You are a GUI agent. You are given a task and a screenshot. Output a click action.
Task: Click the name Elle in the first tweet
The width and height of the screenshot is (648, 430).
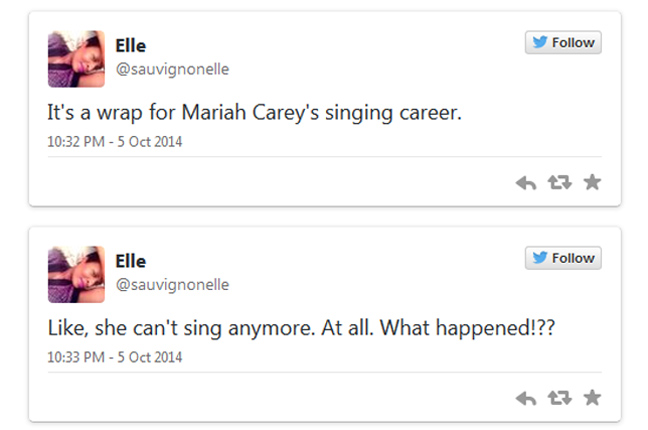[131, 46]
